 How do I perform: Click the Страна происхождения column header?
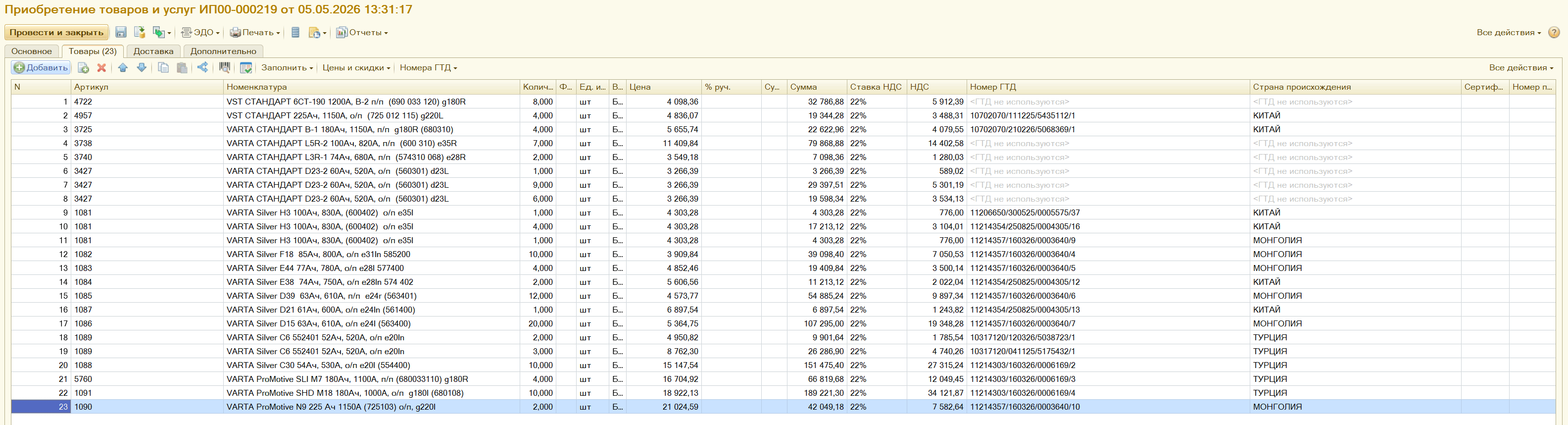[x=1356, y=87]
